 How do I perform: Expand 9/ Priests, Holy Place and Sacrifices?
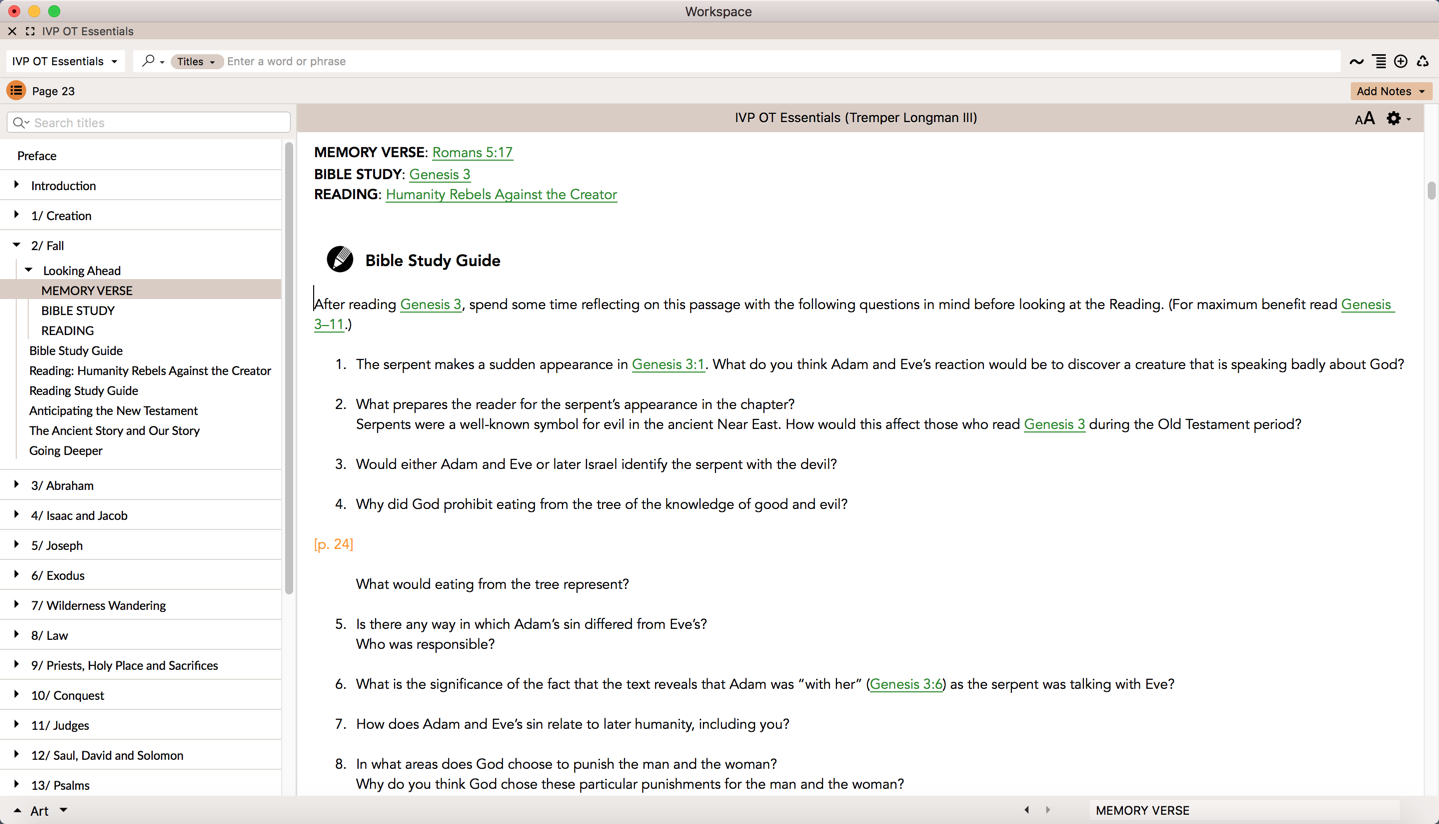[16, 665]
